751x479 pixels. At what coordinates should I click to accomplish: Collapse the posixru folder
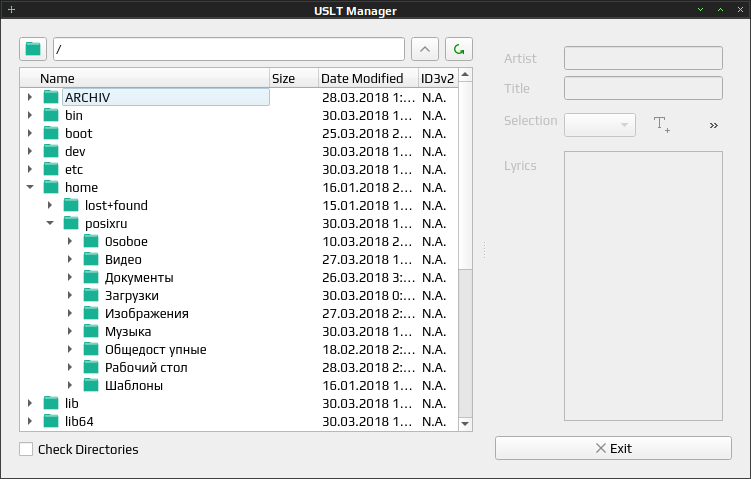(x=50, y=223)
